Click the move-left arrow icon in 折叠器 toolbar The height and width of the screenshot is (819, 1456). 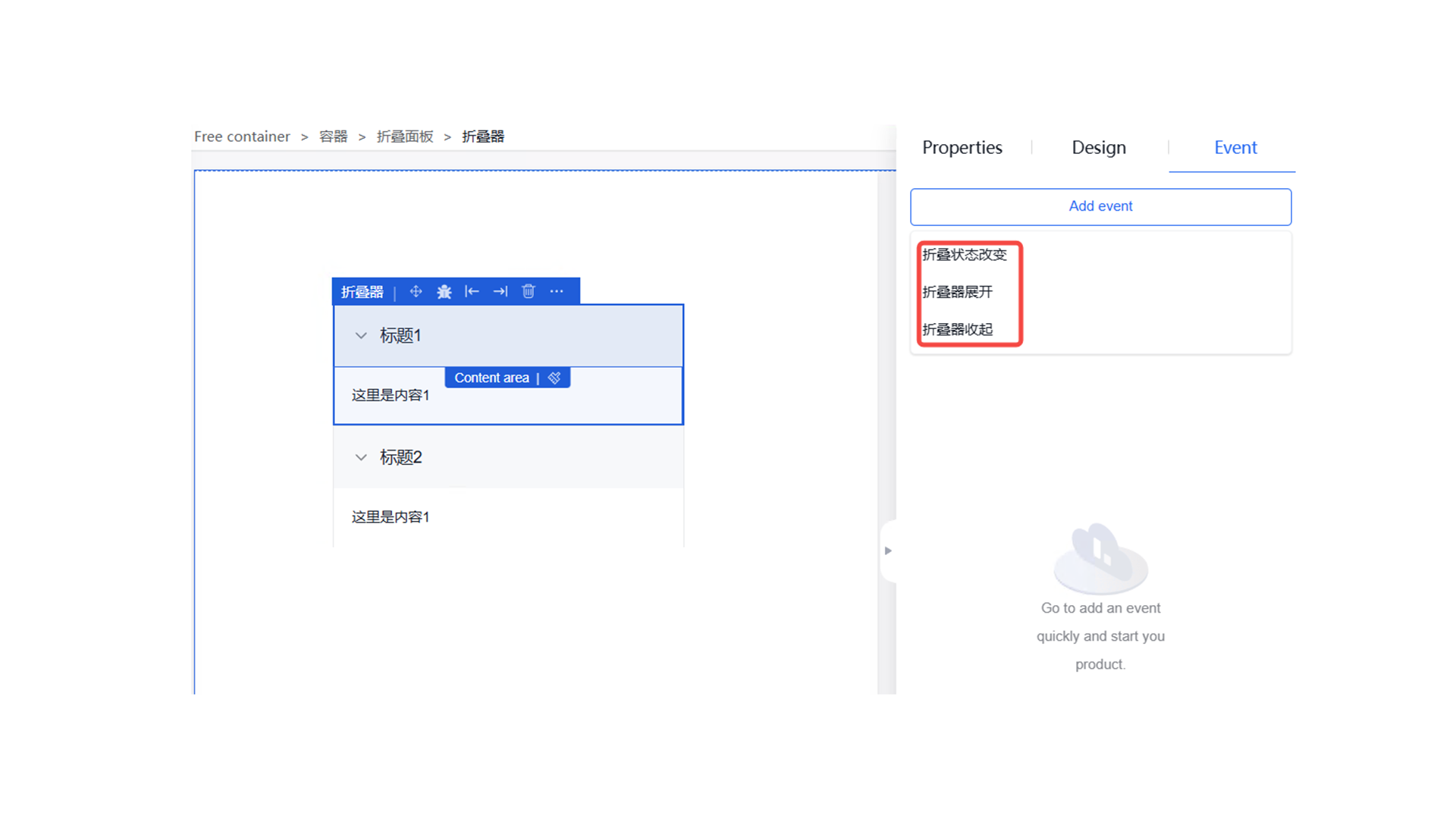point(472,292)
